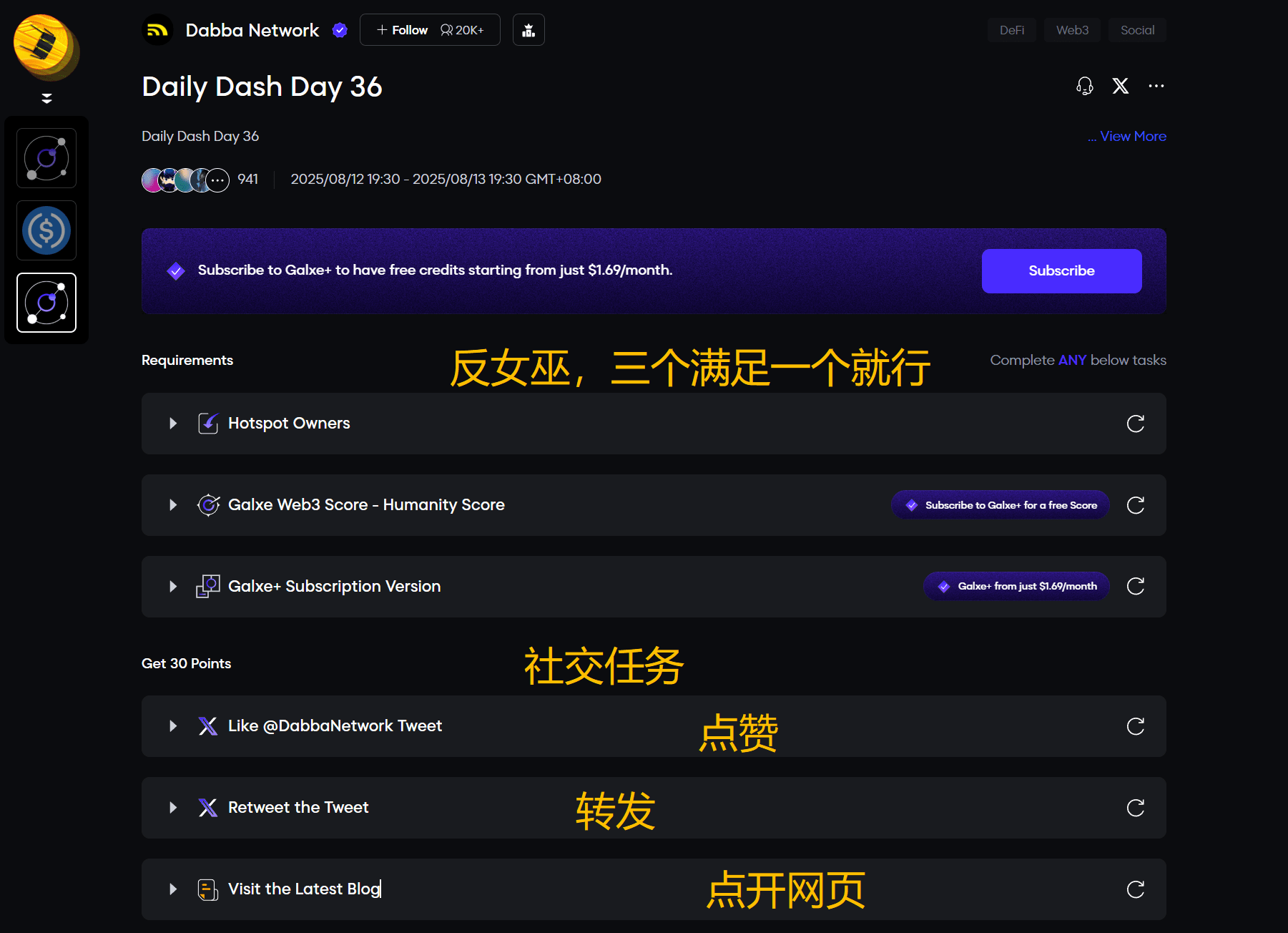This screenshot has width=1288, height=933.
Task: Refresh the Visit the Latest Blog status
Action: coord(1136,889)
